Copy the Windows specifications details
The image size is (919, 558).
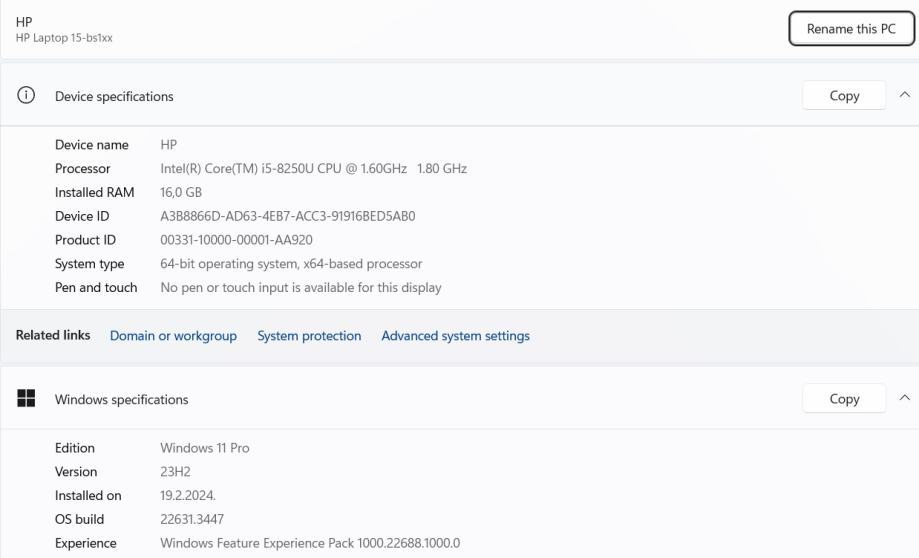844,399
